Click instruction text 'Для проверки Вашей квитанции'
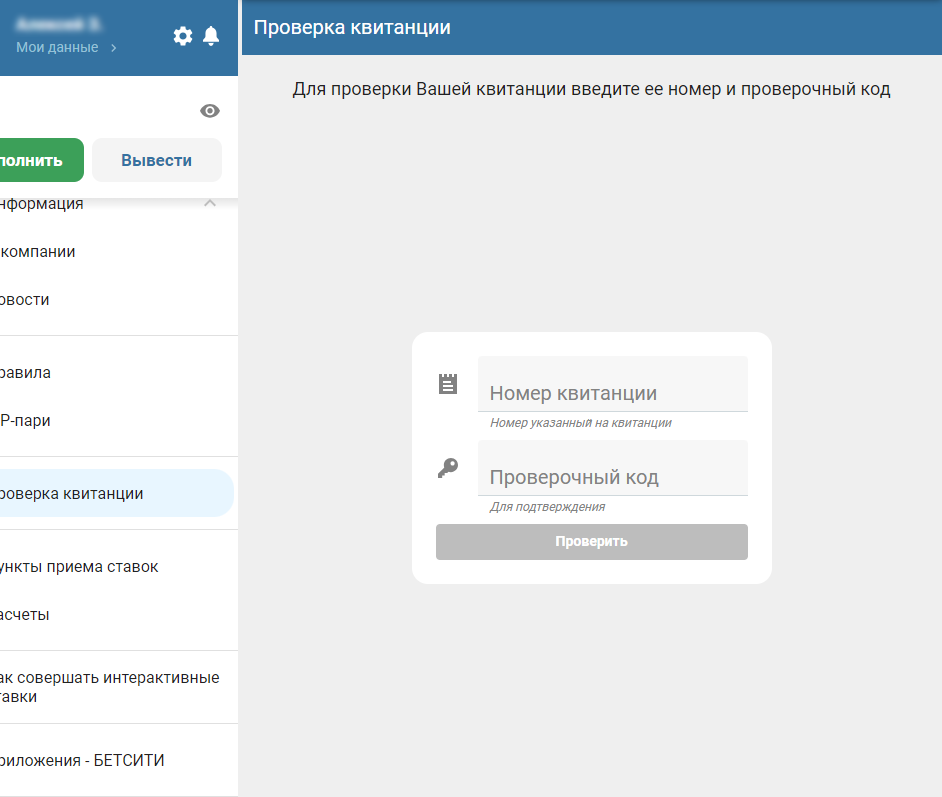The image size is (942, 797). 429,89
